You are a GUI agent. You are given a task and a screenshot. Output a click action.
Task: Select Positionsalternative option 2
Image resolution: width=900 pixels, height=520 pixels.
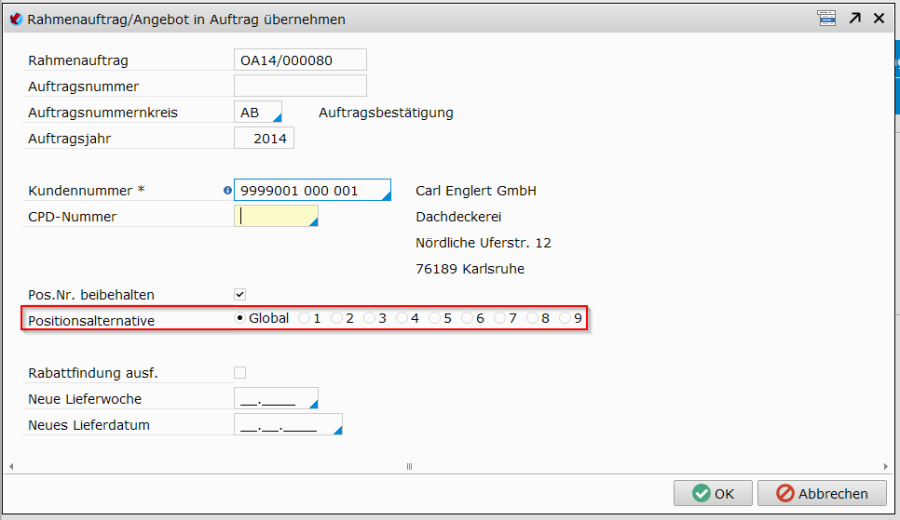click(x=336, y=318)
